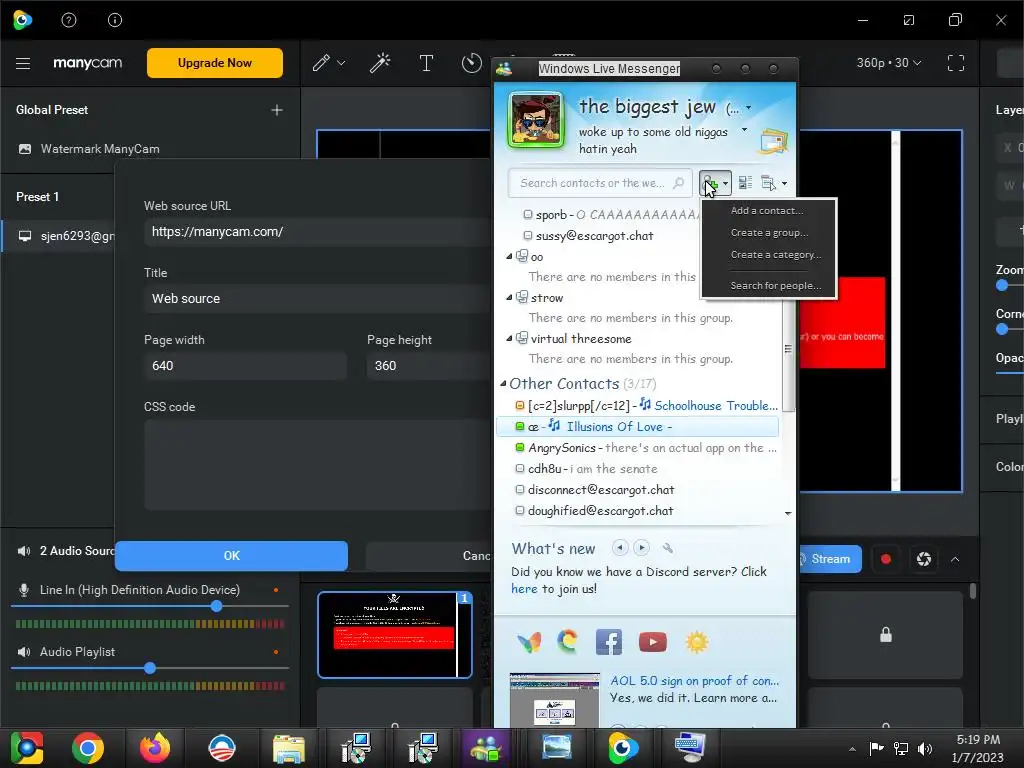Adjust Line In volume slider
Viewport: 1024px width, 768px height.
click(216, 606)
